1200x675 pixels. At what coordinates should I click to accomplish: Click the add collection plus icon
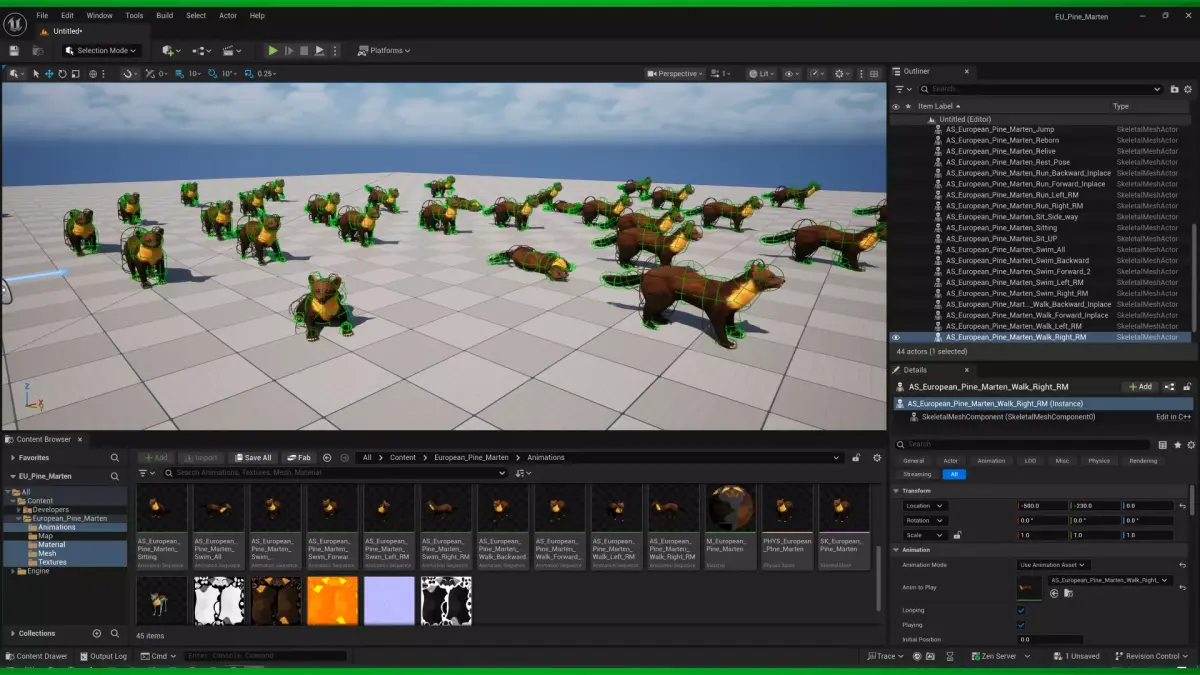point(97,633)
